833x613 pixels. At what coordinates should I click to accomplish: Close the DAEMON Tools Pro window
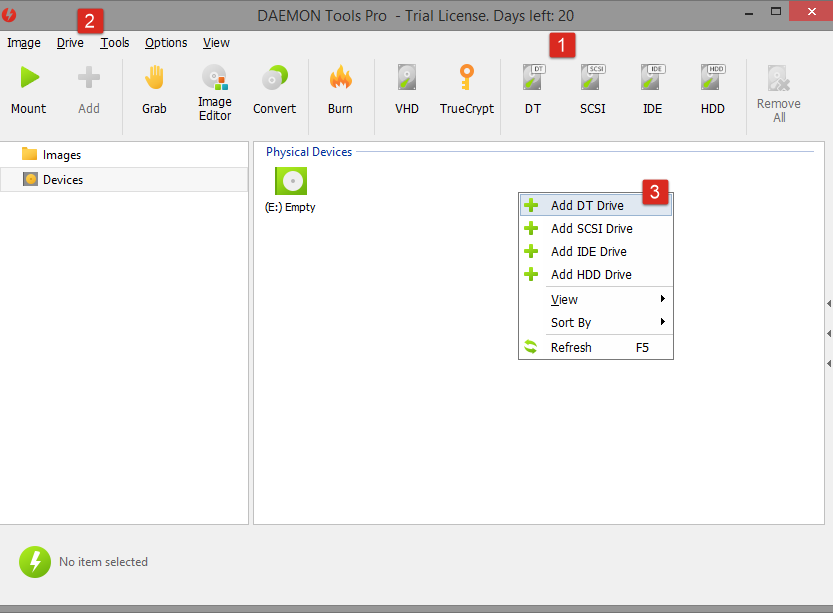coord(811,12)
